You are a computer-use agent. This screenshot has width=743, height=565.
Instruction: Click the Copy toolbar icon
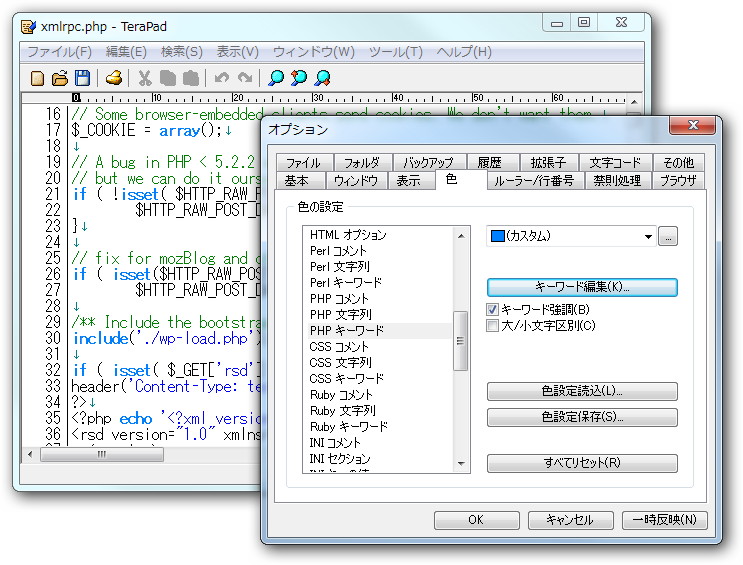coord(167,78)
